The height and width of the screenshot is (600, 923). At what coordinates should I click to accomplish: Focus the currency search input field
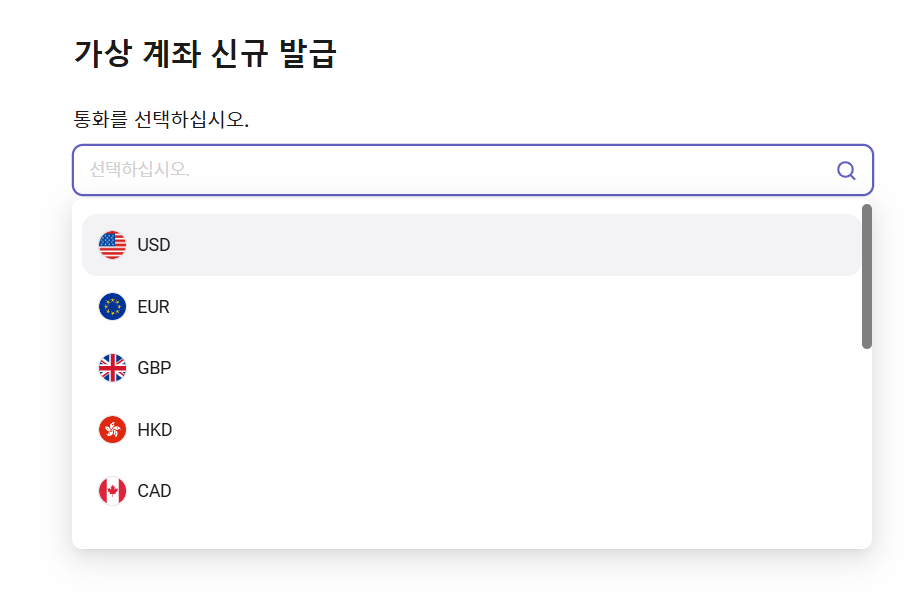473,170
